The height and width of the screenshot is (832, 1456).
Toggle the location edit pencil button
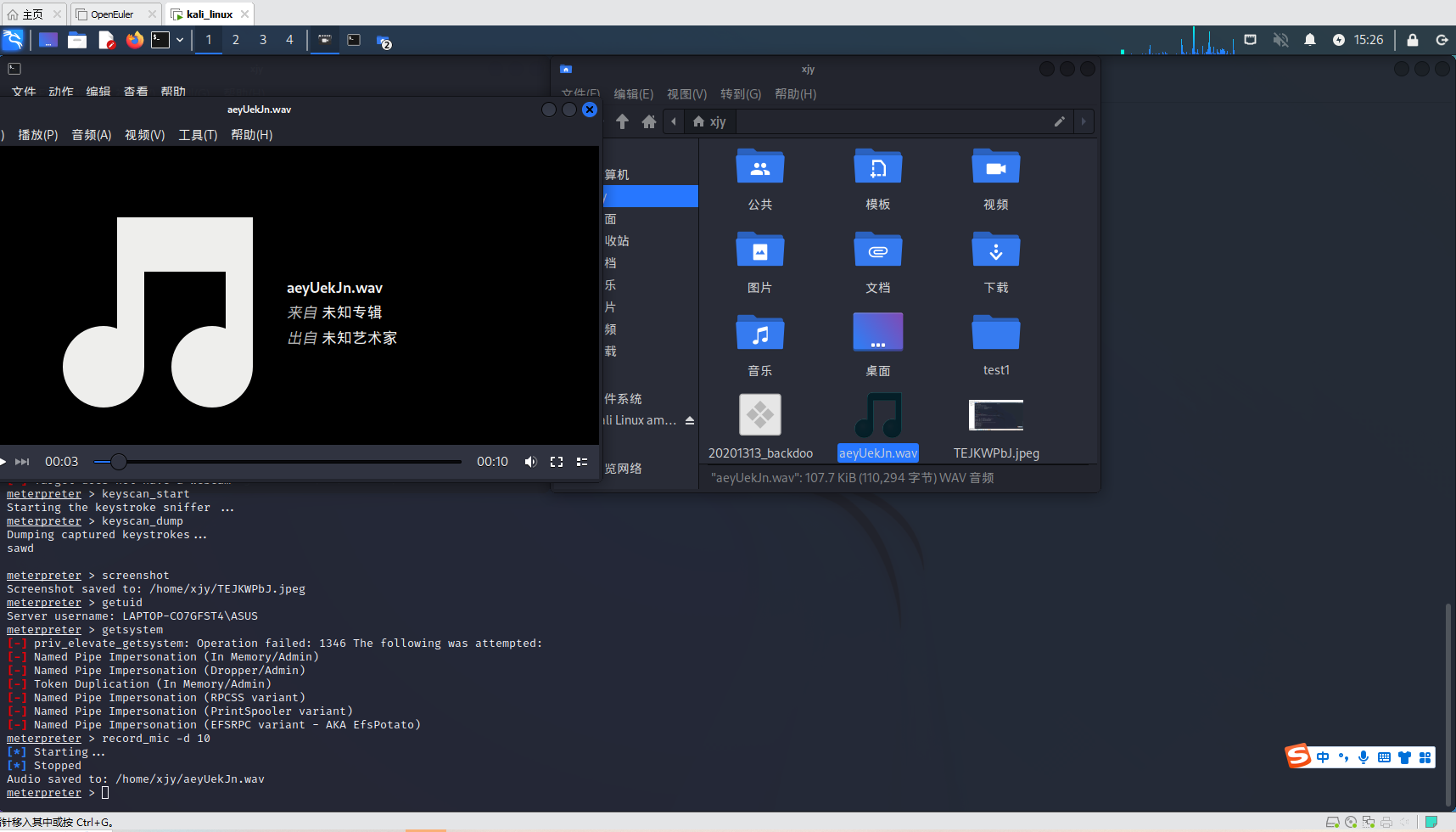pos(1060,121)
